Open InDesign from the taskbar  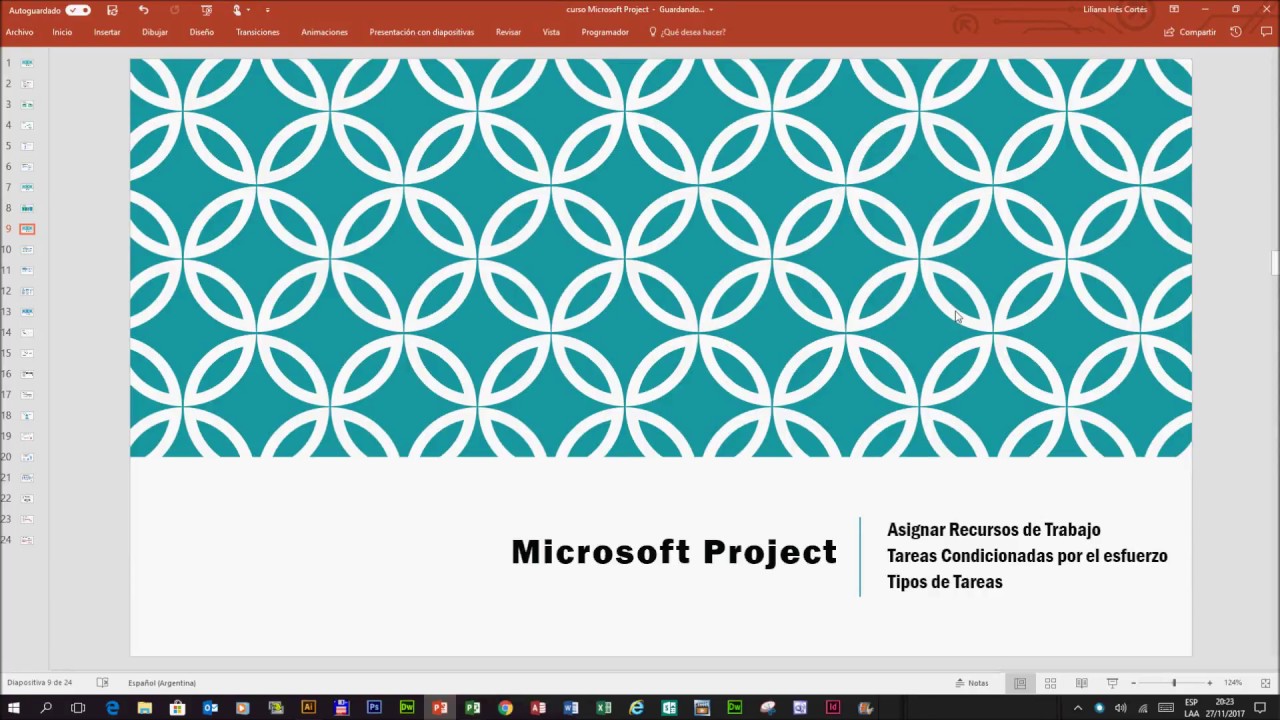tap(833, 708)
